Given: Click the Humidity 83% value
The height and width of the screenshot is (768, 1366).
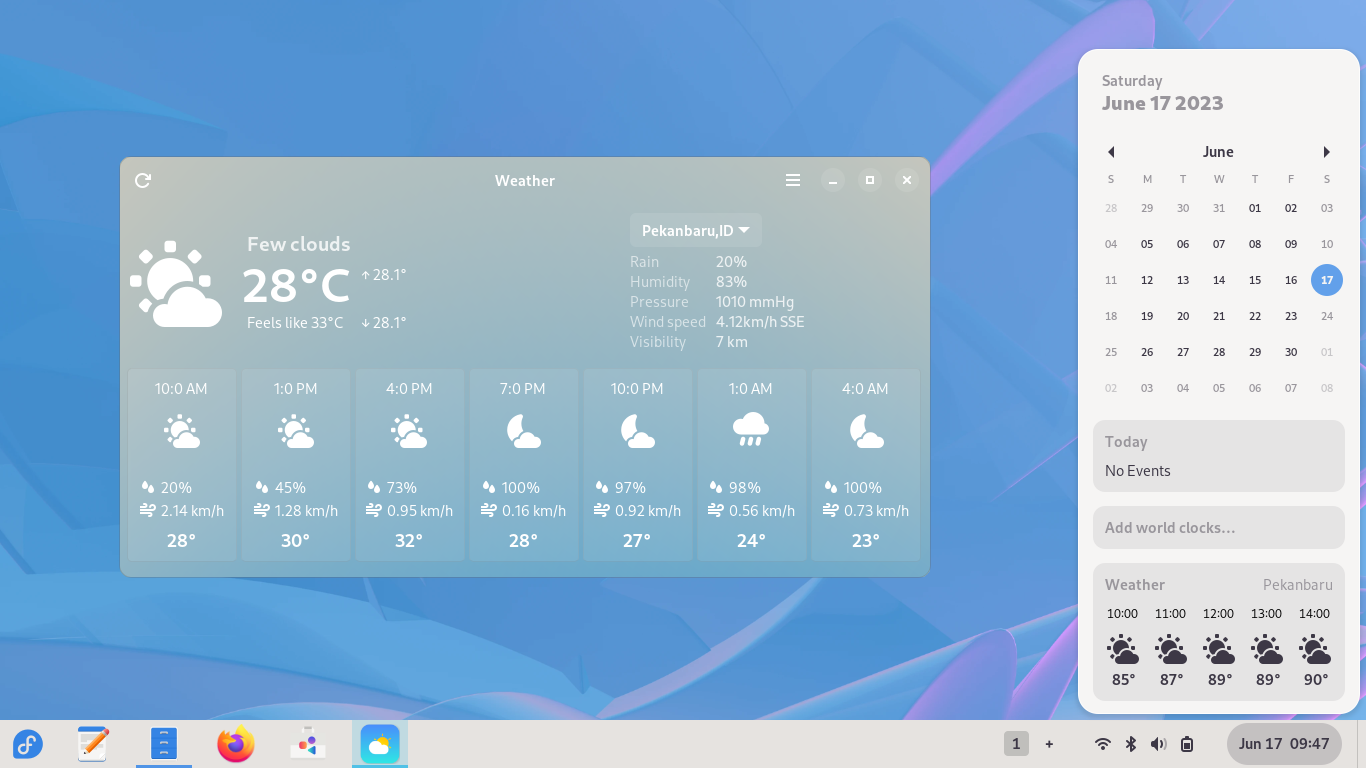Looking at the screenshot, I should (x=732, y=282).
